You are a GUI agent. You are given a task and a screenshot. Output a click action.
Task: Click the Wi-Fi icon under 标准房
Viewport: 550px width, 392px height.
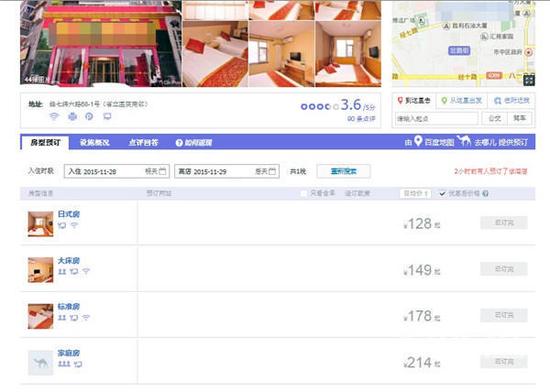coord(86,318)
